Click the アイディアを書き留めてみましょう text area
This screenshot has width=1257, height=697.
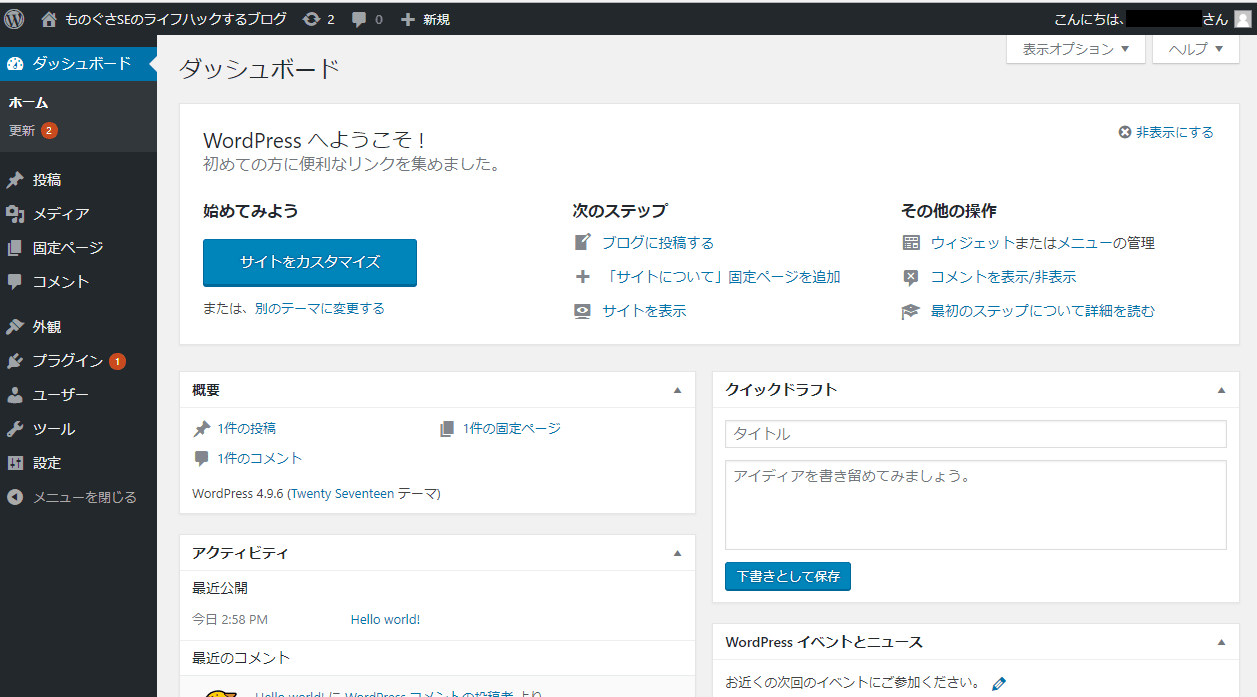(x=976, y=505)
